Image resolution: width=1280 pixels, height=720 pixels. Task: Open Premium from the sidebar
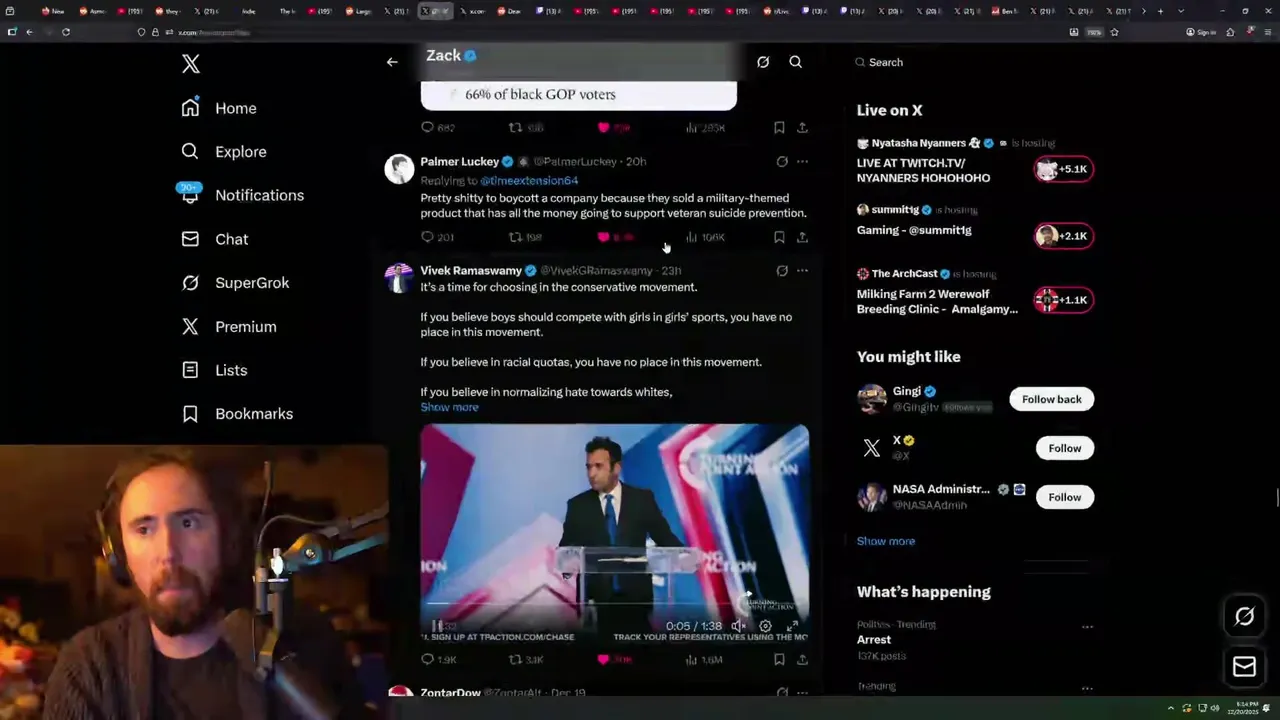[x=229, y=327]
